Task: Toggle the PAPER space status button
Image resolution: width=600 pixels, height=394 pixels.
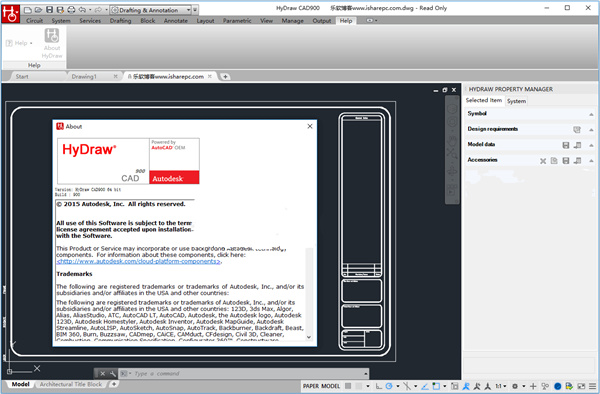Action: [x=311, y=386]
